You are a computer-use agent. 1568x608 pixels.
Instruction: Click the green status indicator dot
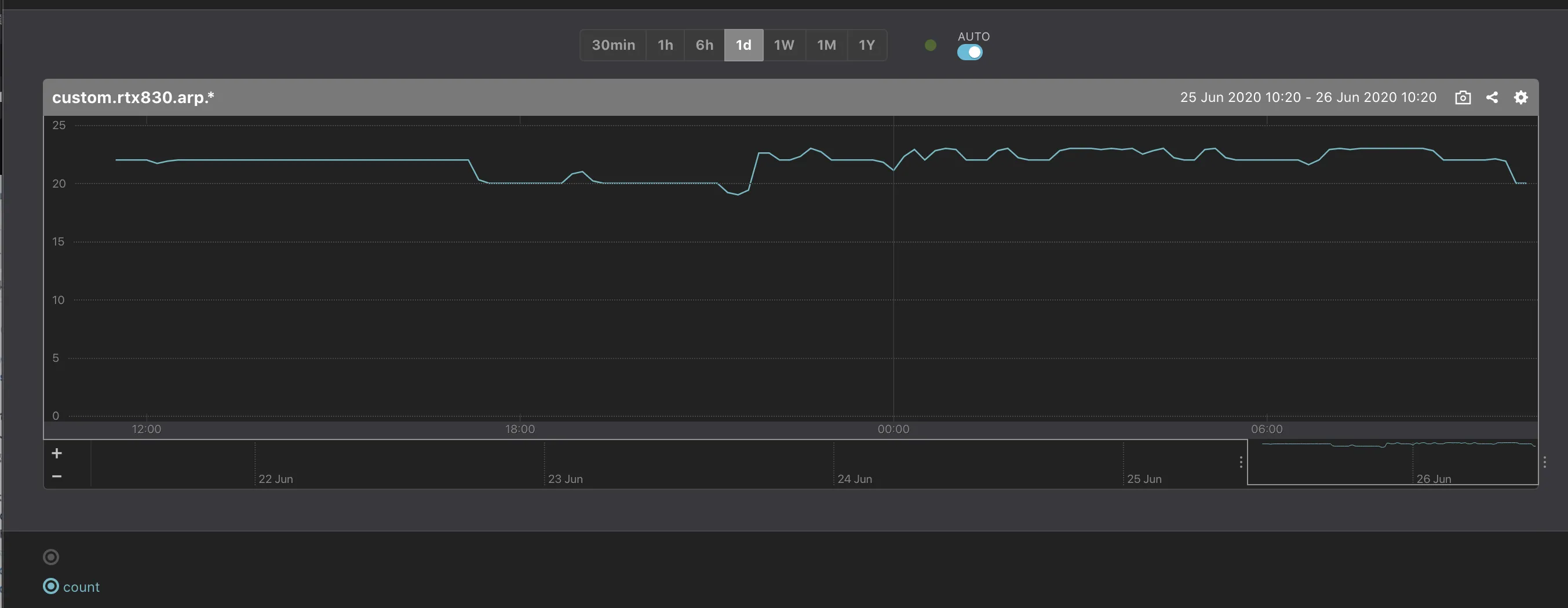[x=930, y=45]
